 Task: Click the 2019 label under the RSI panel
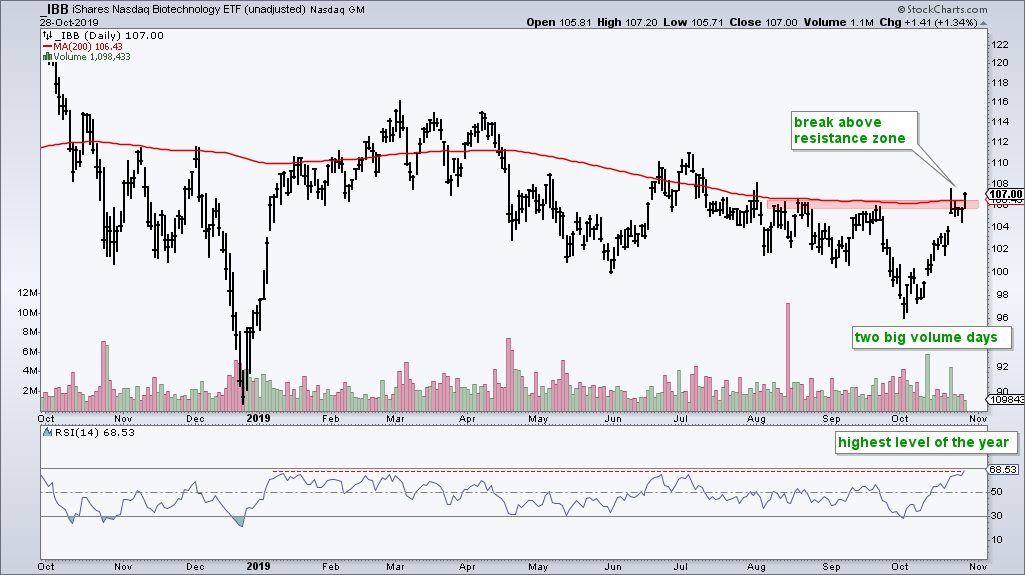click(x=258, y=567)
